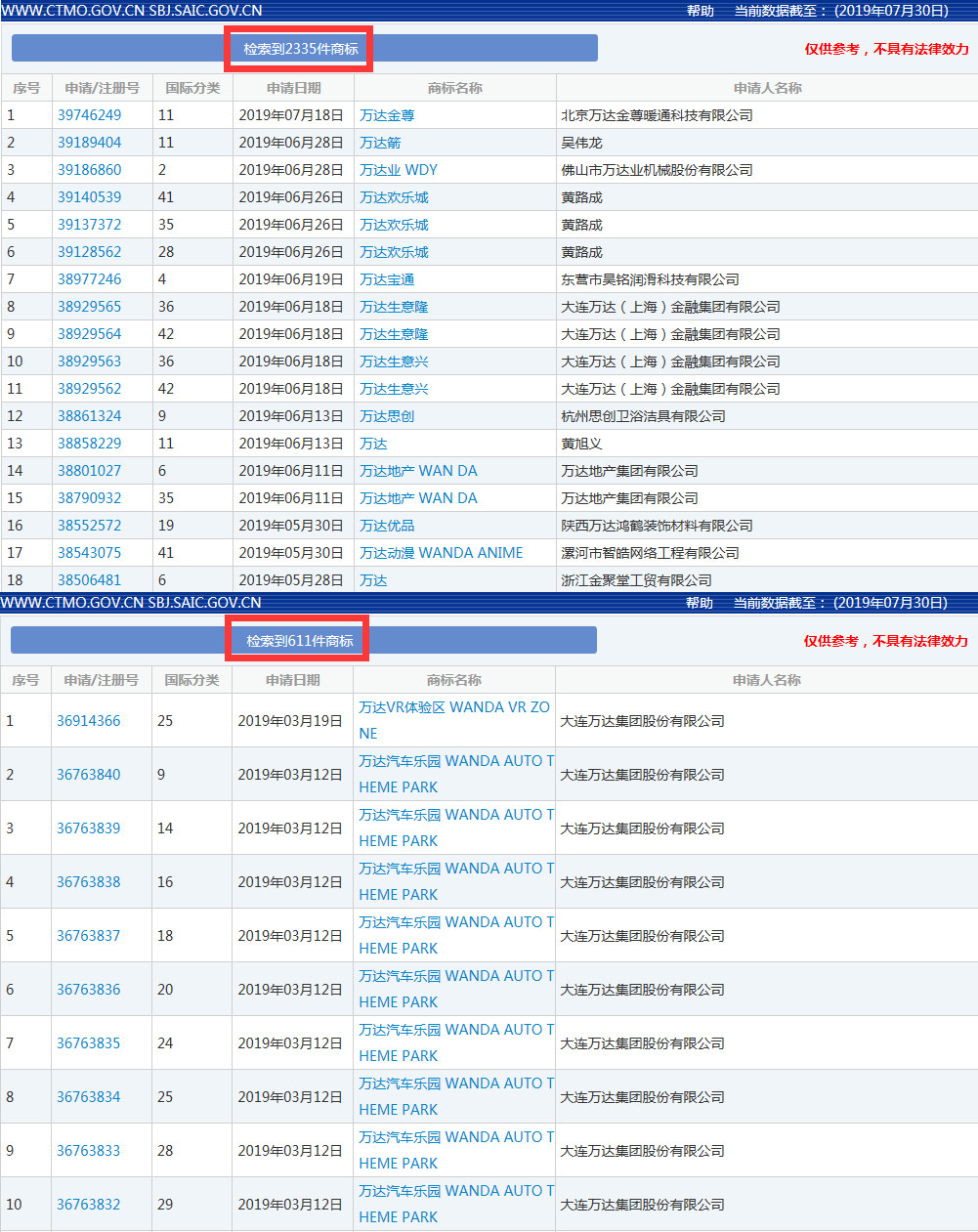Open registration number 38552572
This screenshot has height=1232, width=978.
point(89,526)
